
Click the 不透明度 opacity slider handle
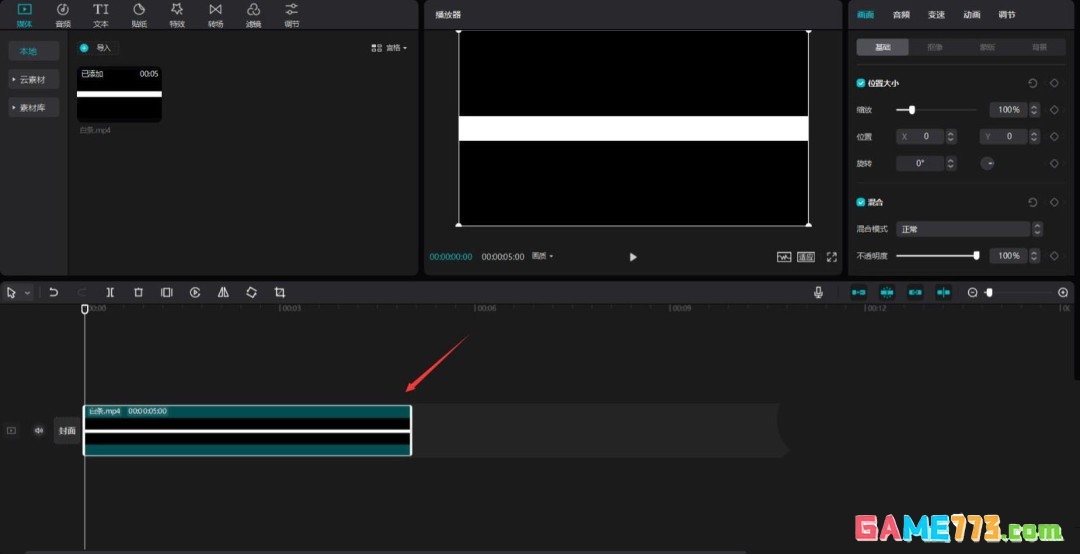coord(976,256)
